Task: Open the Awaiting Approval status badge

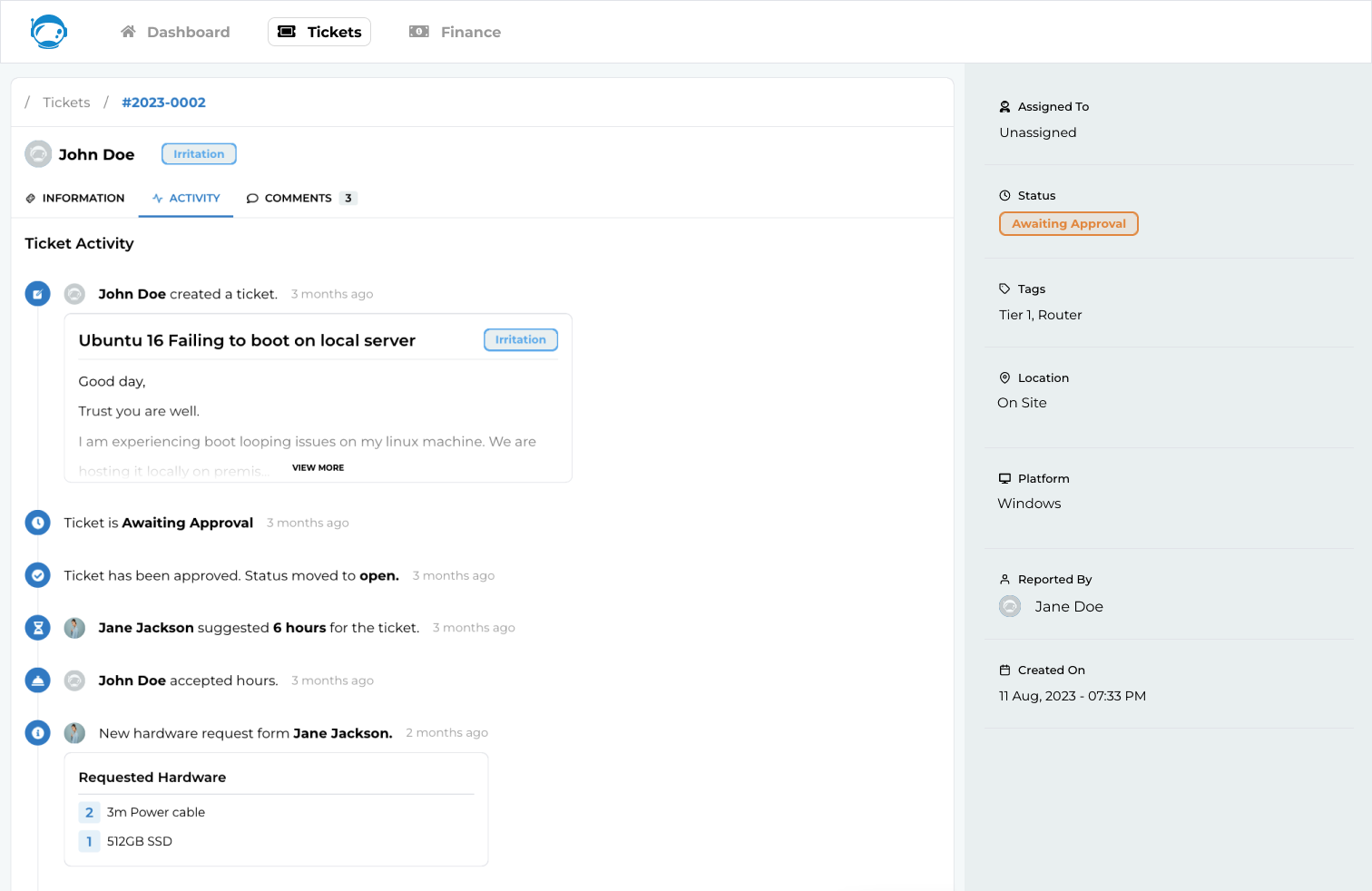Action: [1068, 224]
